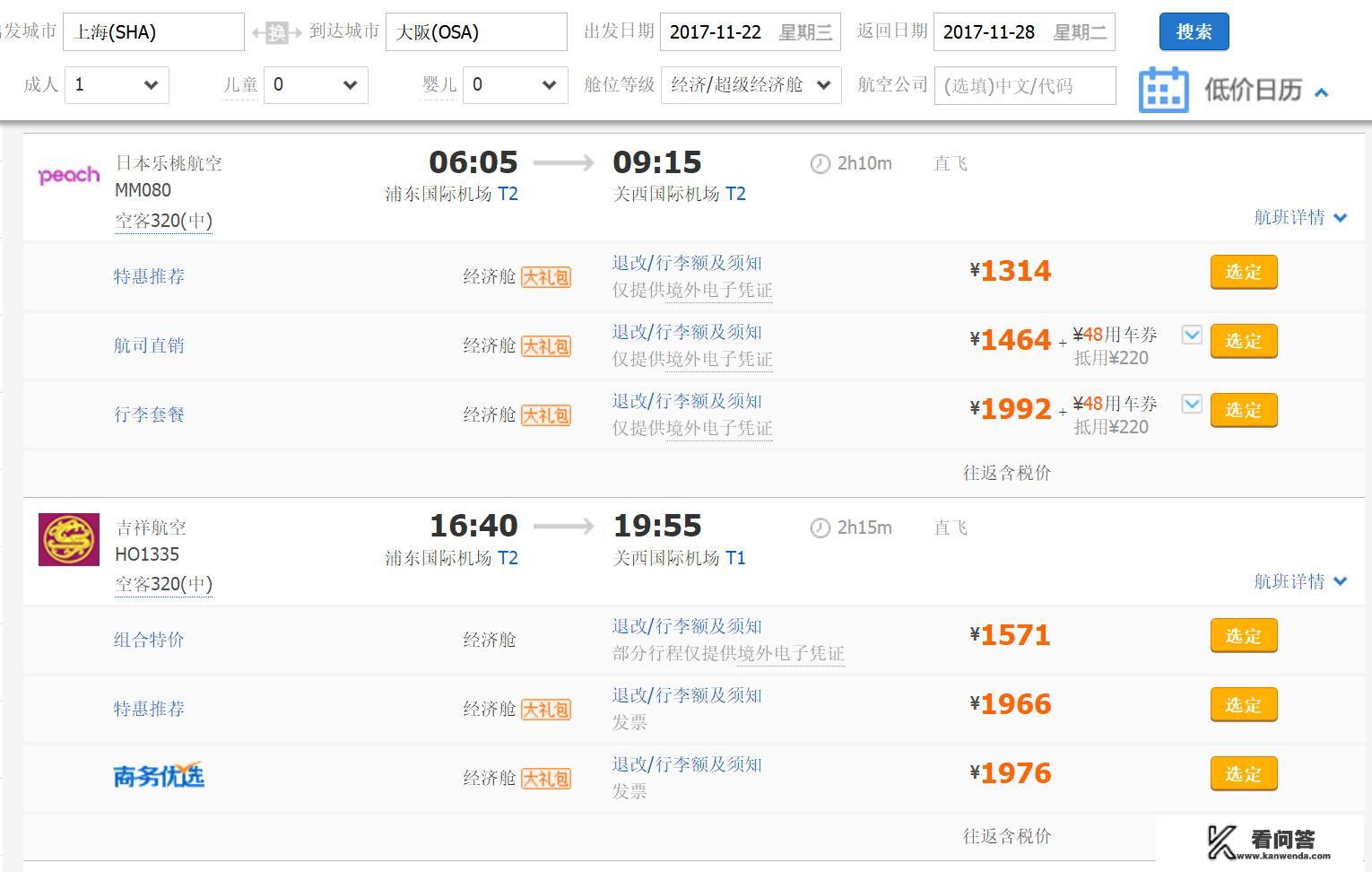Click 大礼包 badge in ¥1966 row
This screenshot has height=872, width=1372.
(x=546, y=710)
